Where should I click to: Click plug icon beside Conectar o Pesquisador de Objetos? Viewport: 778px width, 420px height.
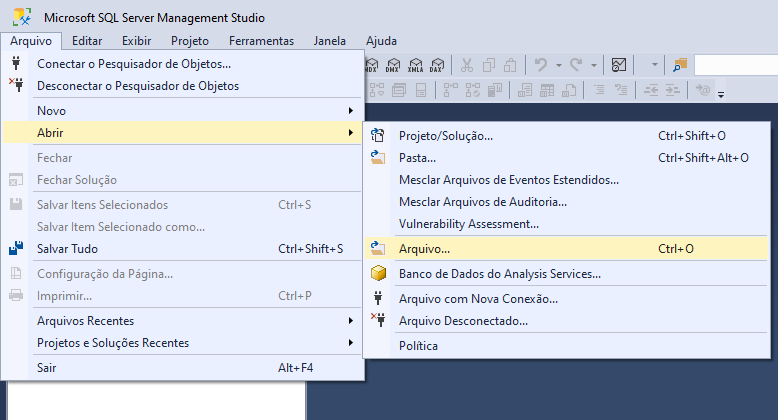tap(16, 63)
